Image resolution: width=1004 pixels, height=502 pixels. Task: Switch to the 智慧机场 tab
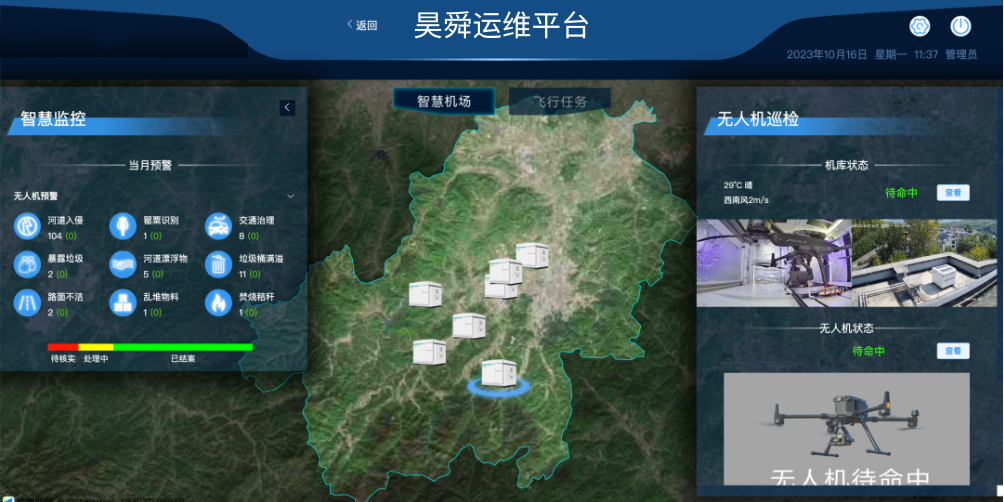(443, 101)
